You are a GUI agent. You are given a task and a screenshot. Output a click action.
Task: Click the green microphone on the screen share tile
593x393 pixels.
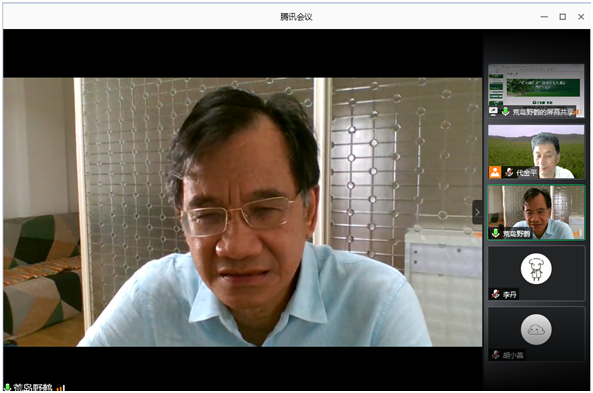pyautogui.click(x=505, y=112)
